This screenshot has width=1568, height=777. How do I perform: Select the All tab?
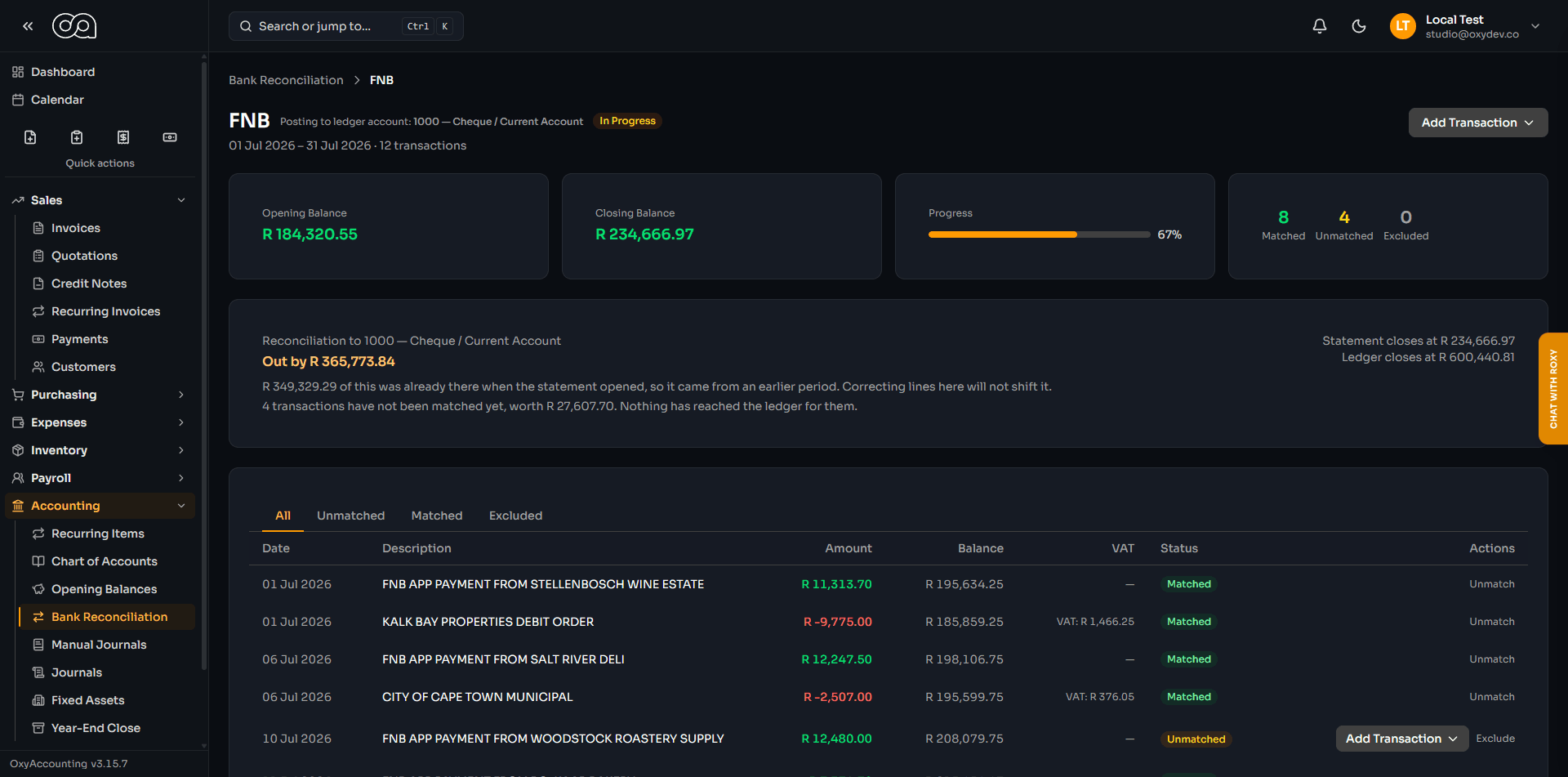[283, 516]
